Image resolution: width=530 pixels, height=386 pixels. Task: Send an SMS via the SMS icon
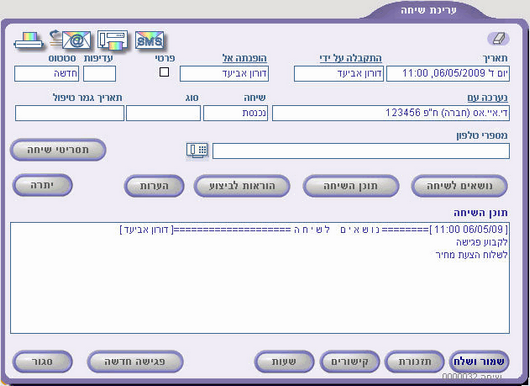coord(149,41)
